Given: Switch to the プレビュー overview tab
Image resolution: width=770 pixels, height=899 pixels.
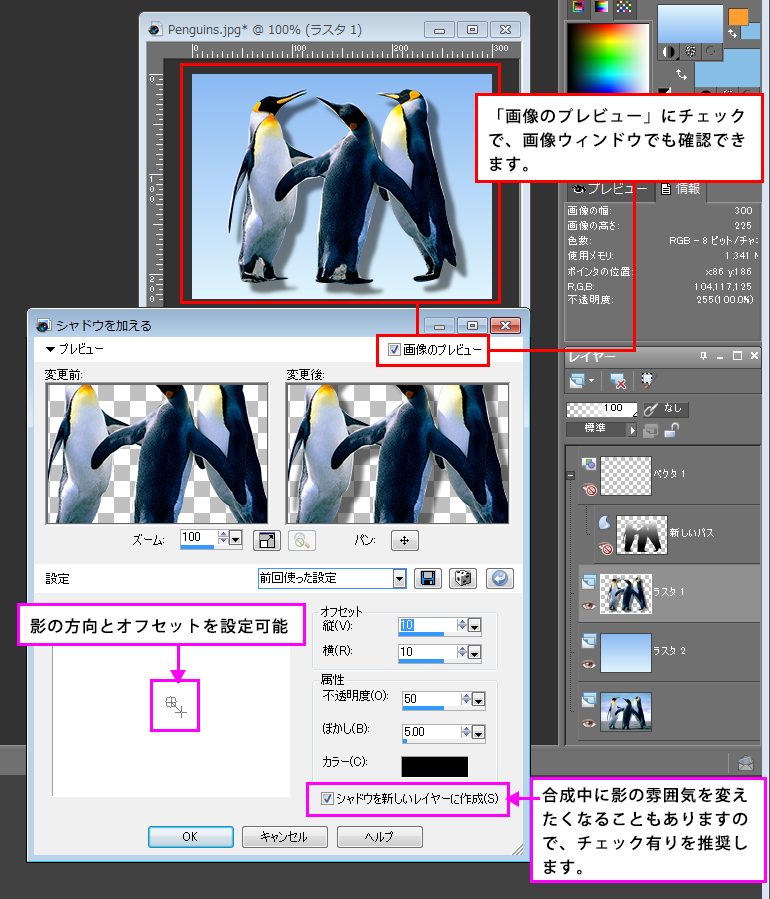Looking at the screenshot, I should click(x=611, y=189).
